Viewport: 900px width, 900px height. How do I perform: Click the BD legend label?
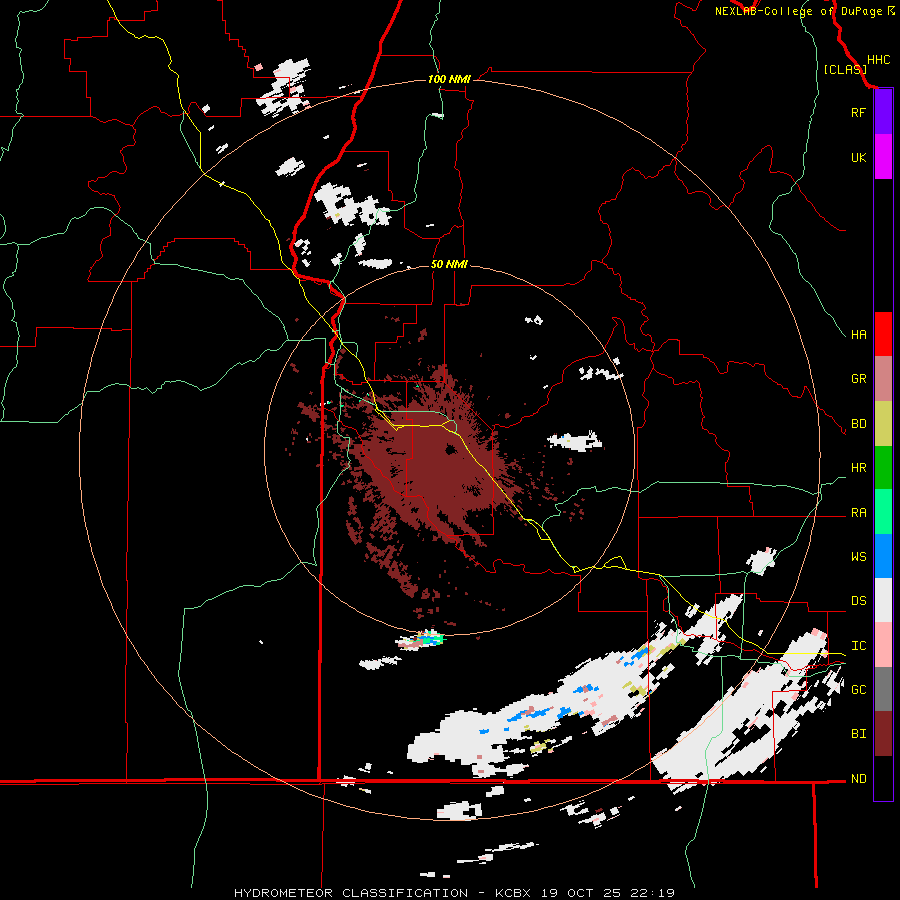[x=858, y=424]
